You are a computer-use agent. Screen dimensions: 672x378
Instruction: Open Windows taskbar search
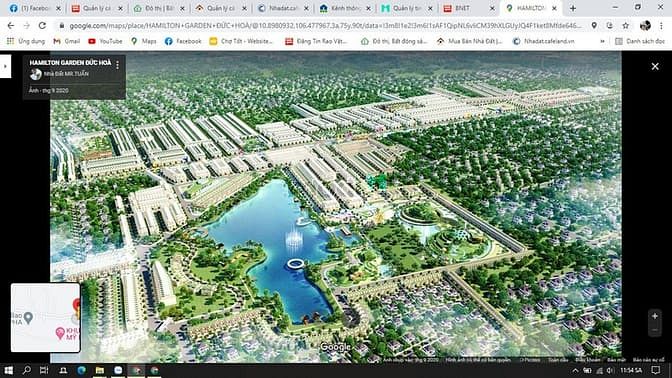point(27,370)
